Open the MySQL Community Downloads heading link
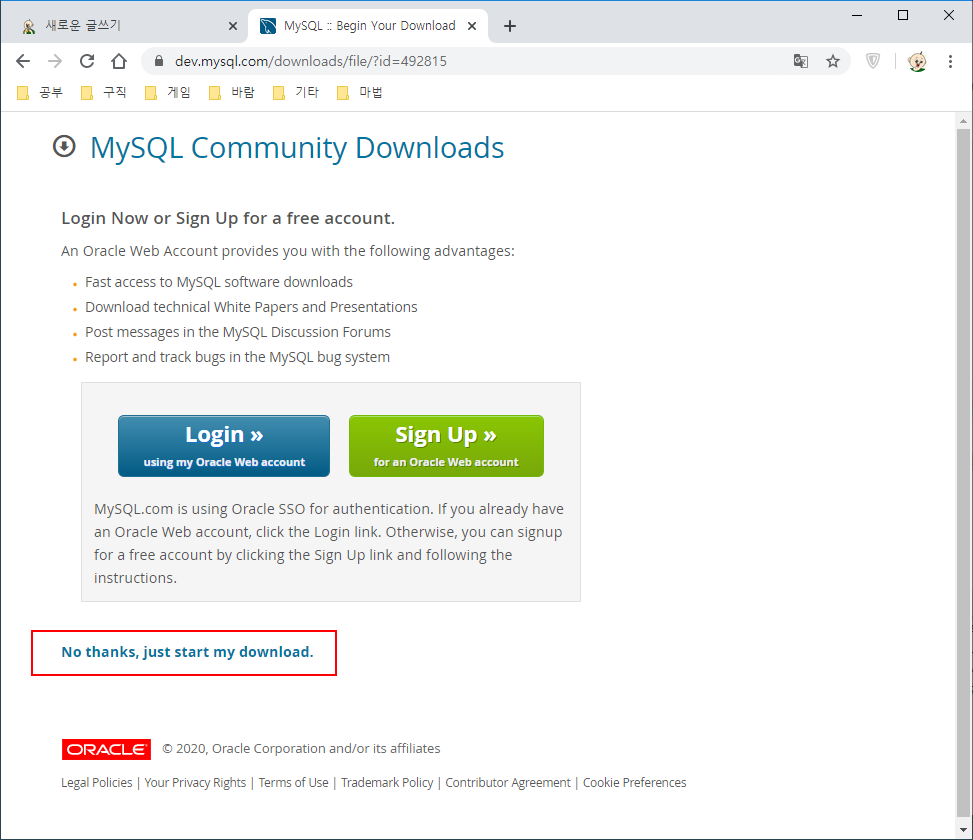This screenshot has height=840, width=973. coord(297,148)
